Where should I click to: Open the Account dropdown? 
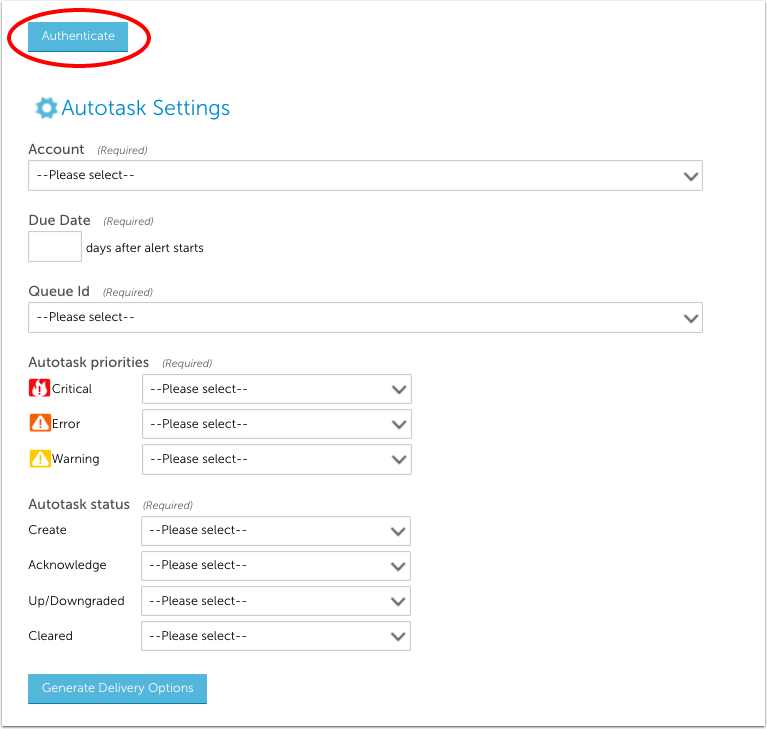tap(365, 176)
